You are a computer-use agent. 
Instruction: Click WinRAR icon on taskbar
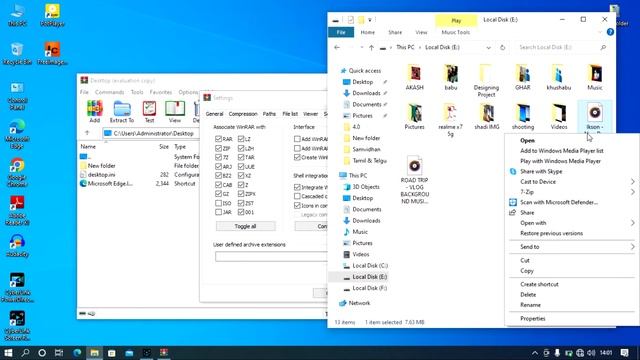[x=164, y=353]
